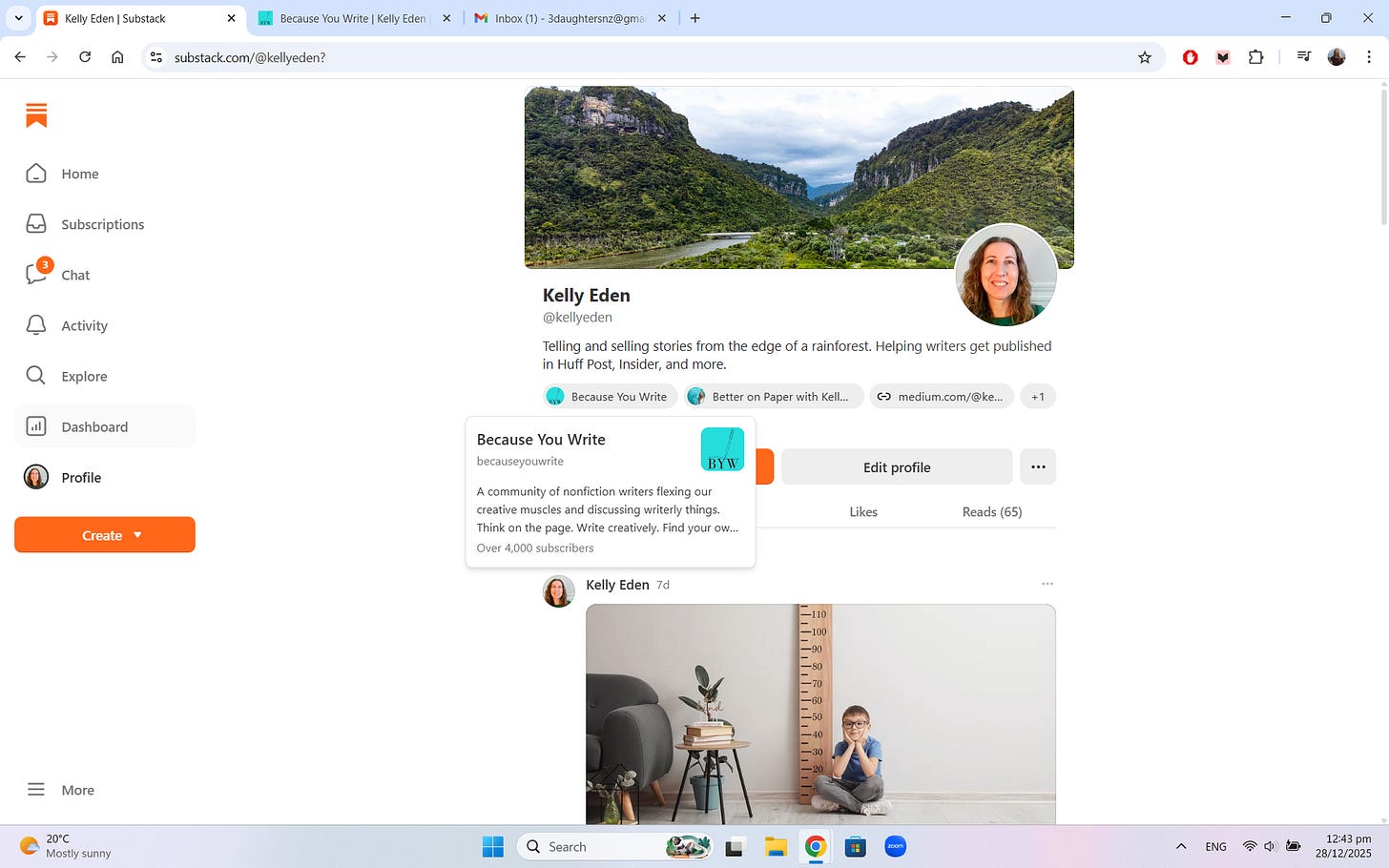Go back with the browser back arrow
1389x868 pixels.
click(20, 57)
